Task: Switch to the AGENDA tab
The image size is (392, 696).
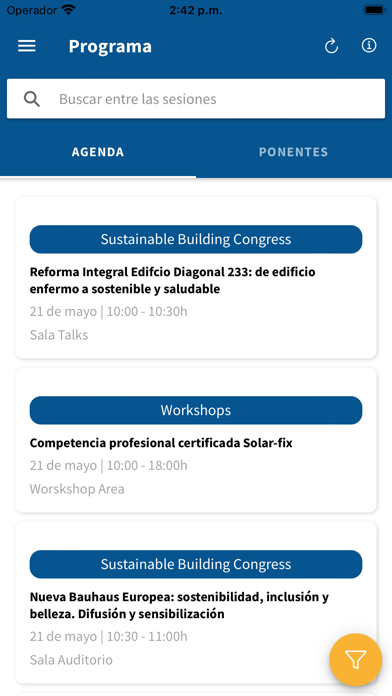Action: (x=98, y=152)
